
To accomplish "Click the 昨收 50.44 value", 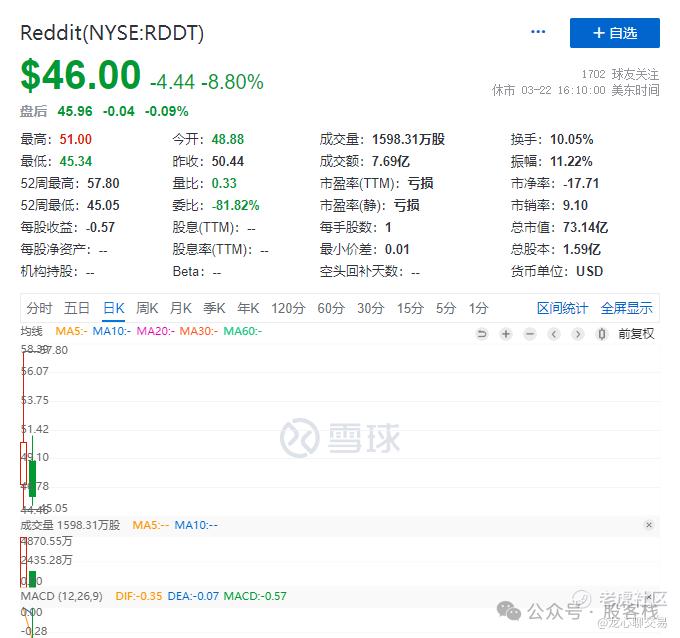I will pyautogui.click(x=228, y=161).
